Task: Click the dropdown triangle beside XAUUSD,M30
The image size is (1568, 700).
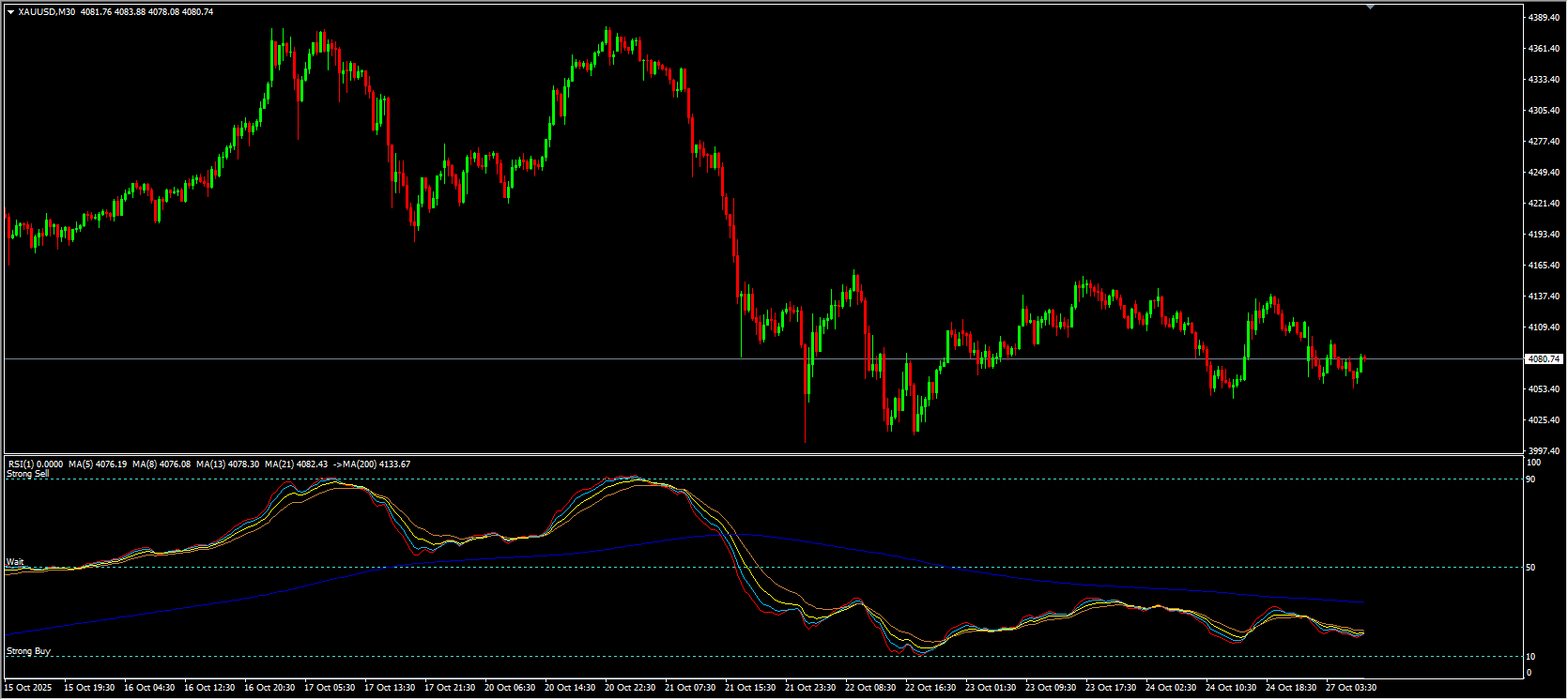Action: pyautogui.click(x=10, y=12)
